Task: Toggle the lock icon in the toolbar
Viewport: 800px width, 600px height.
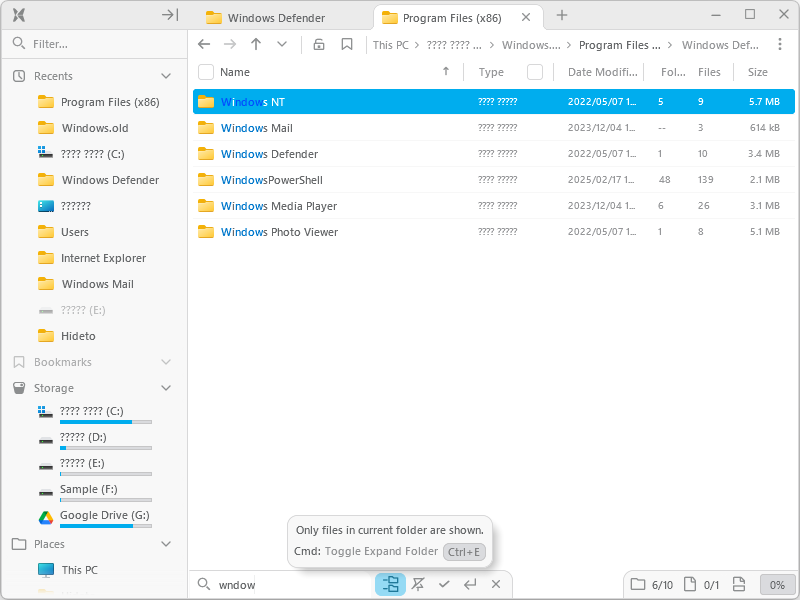Action: click(319, 44)
